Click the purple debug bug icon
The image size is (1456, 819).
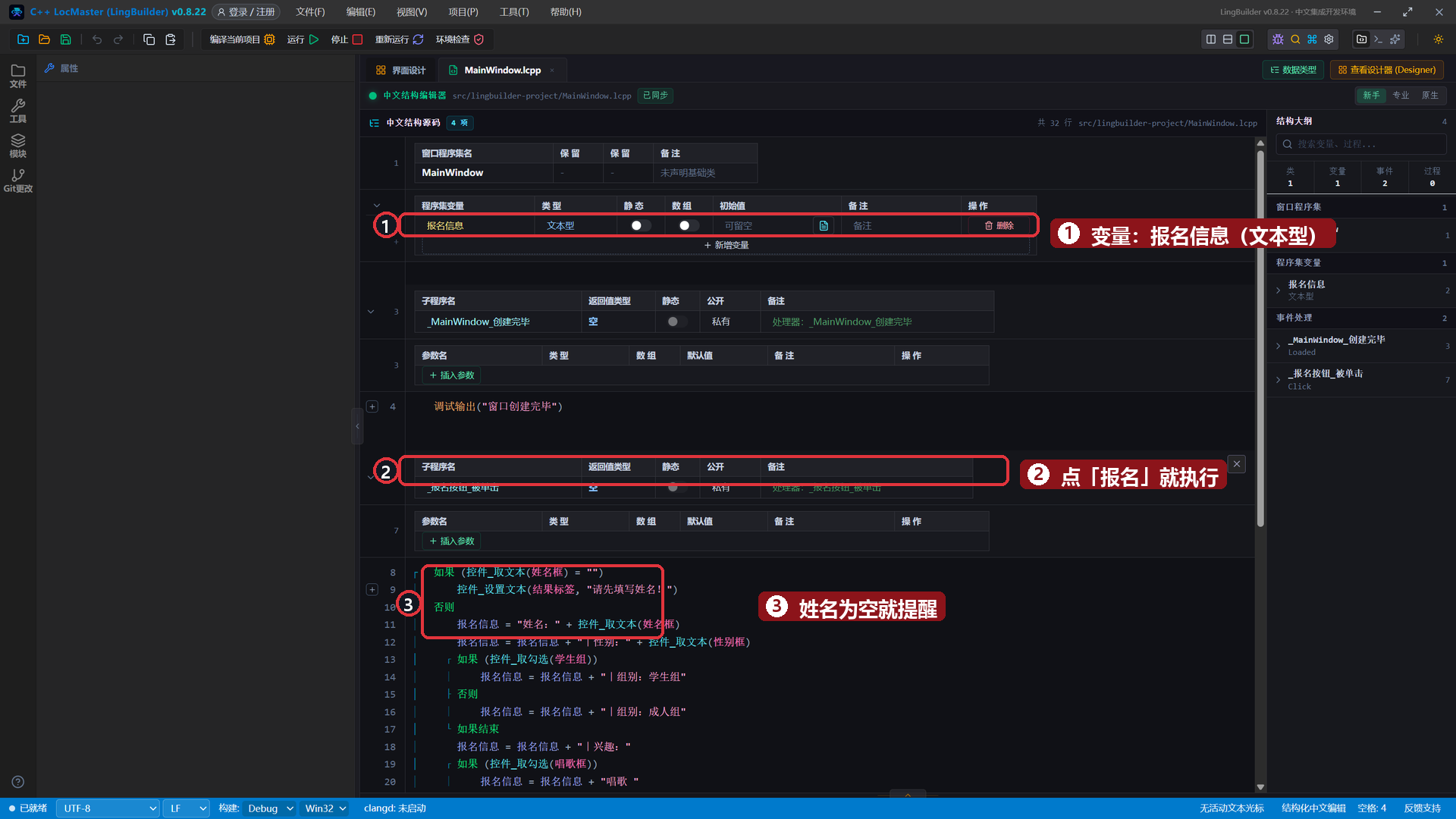click(1278, 39)
